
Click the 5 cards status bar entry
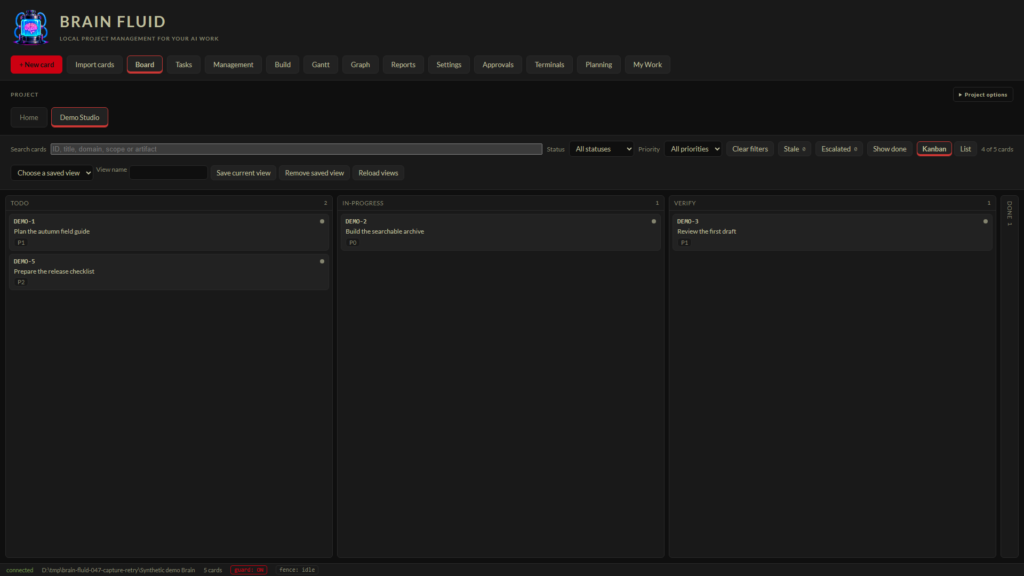(x=213, y=570)
